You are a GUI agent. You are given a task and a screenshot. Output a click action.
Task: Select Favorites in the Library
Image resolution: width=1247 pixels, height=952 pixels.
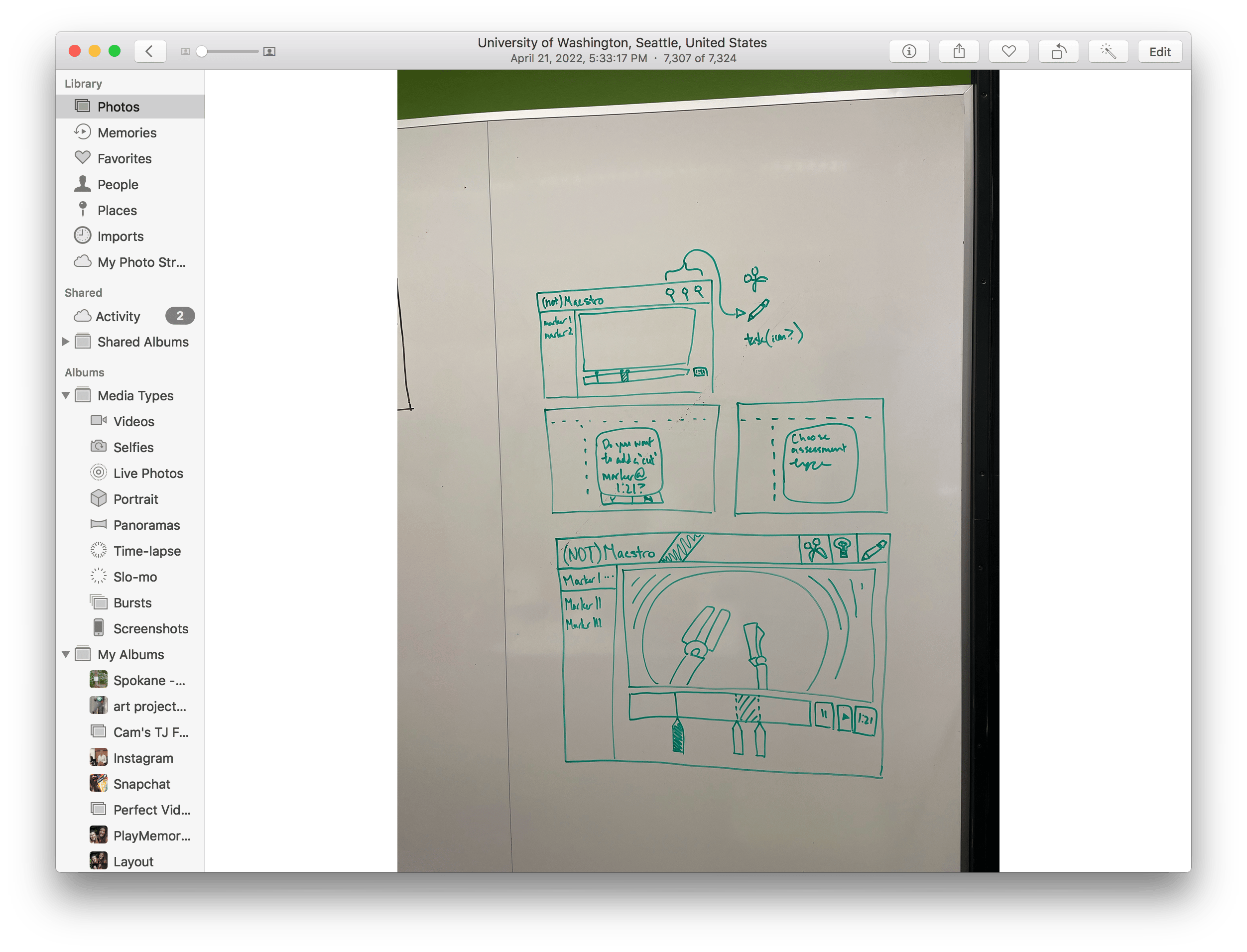[x=124, y=159]
